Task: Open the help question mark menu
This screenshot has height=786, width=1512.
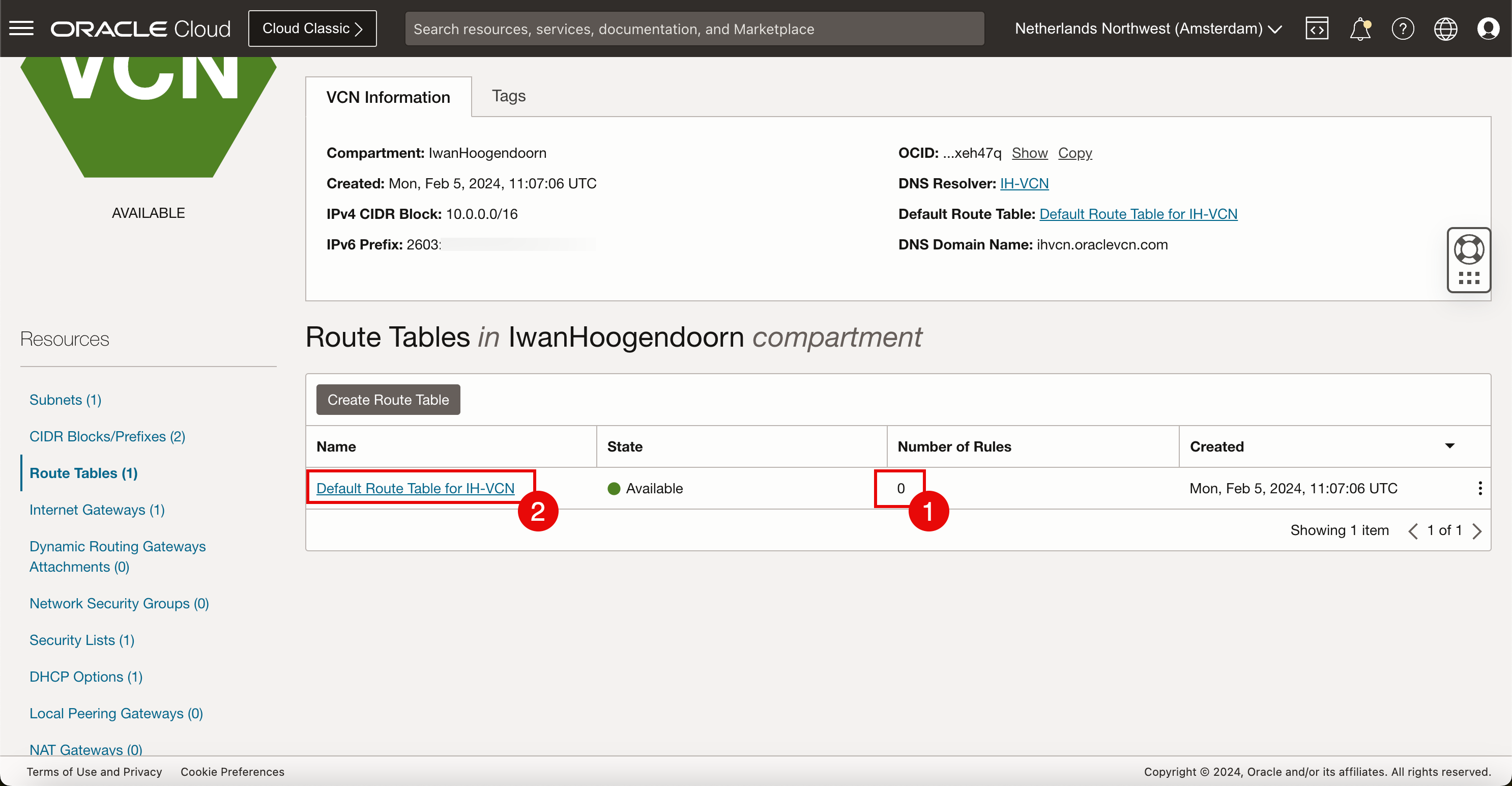Action: pyautogui.click(x=1402, y=28)
